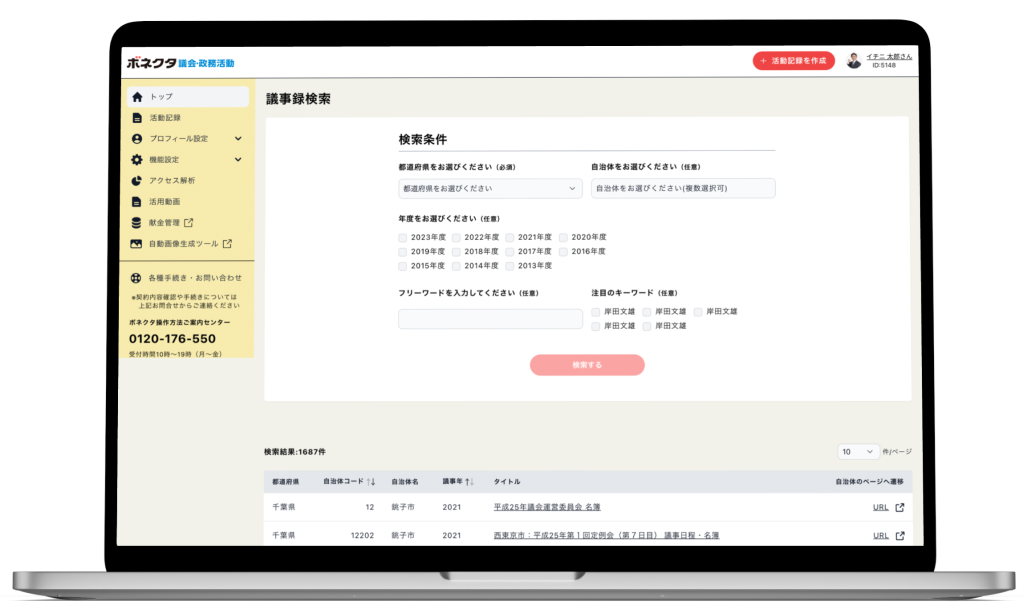This screenshot has width=1024, height=612.
Task: Click the document icon beside 活動記録
Action: tap(137, 118)
